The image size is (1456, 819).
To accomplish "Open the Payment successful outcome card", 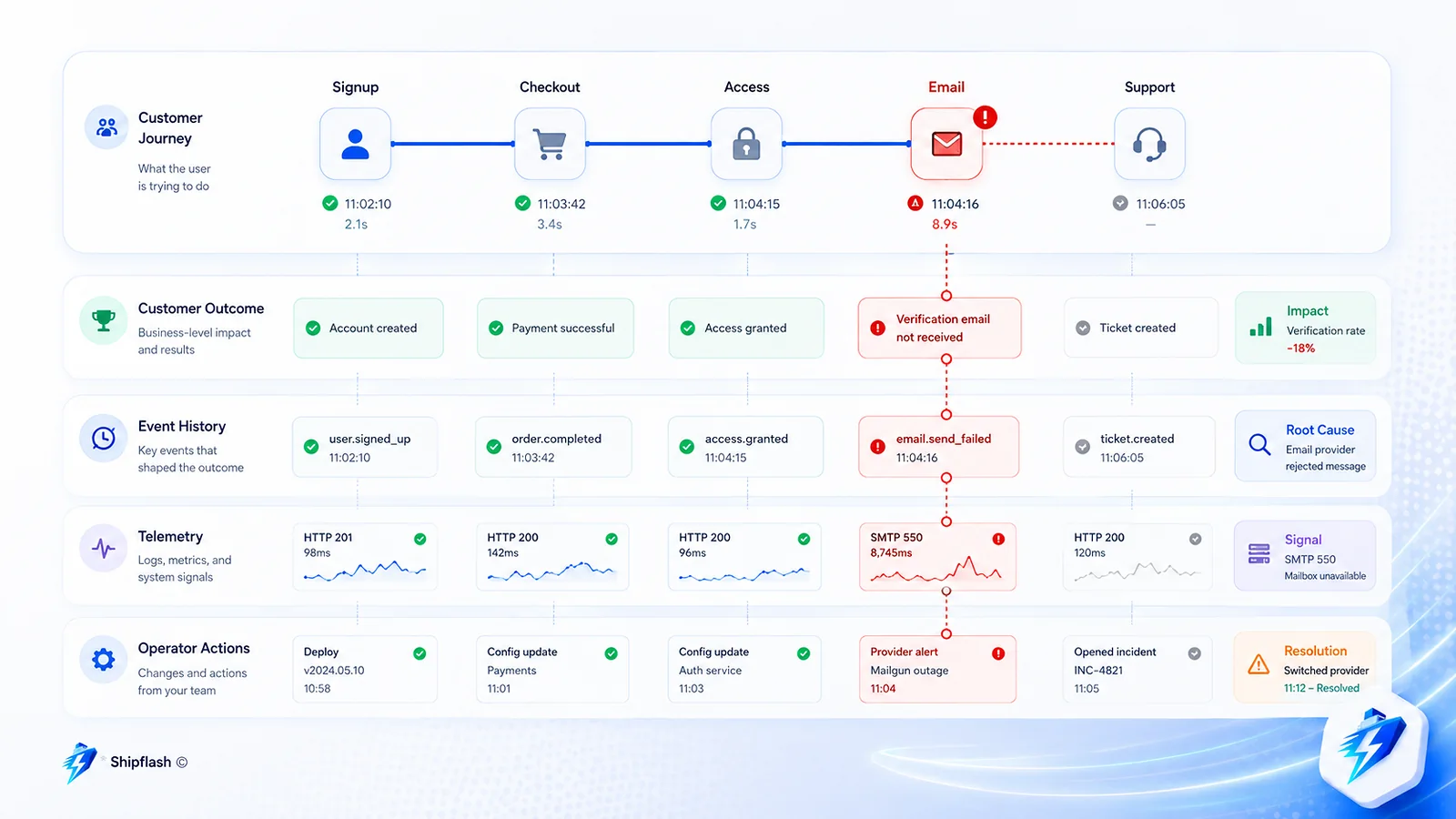I will click(x=555, y=328).
